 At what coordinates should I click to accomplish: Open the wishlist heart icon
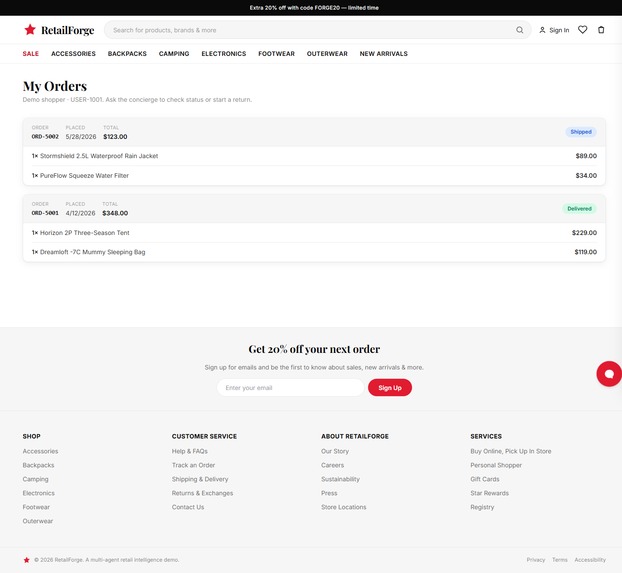(582, 30)
